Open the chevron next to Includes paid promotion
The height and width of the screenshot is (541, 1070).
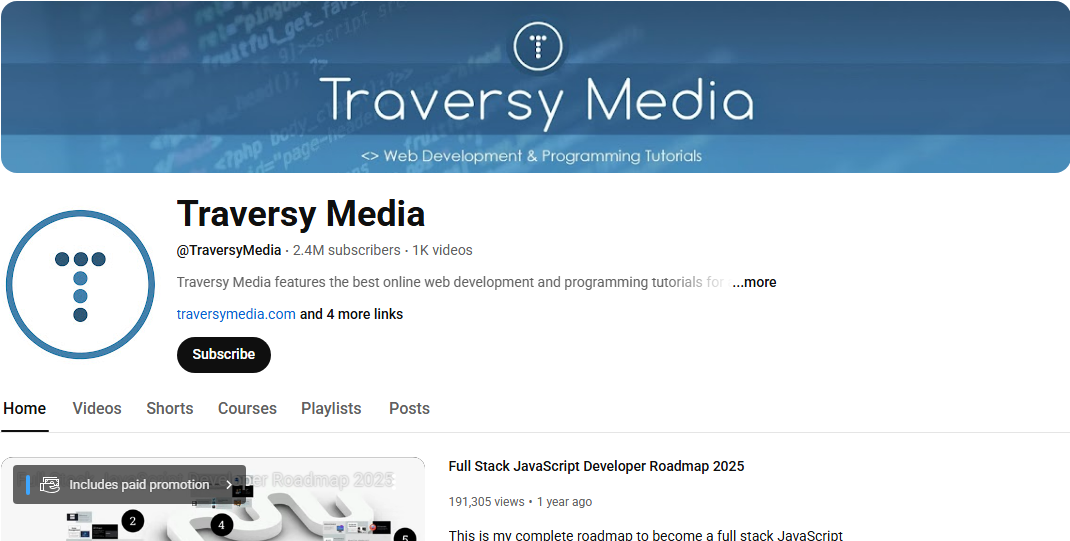pos(229,485)
